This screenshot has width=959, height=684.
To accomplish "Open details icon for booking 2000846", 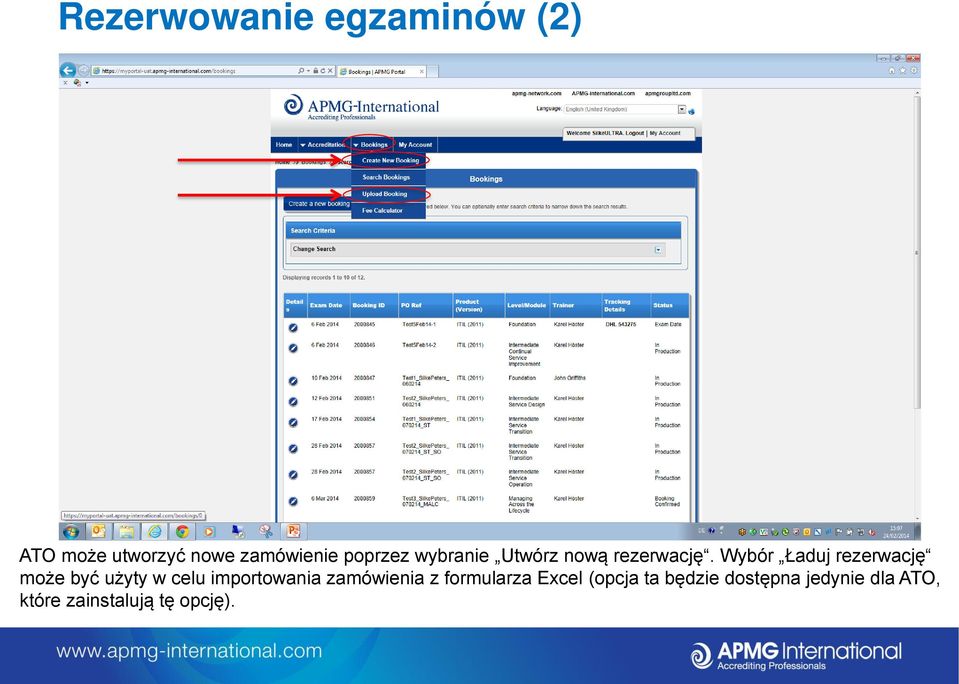I will 293,348.
